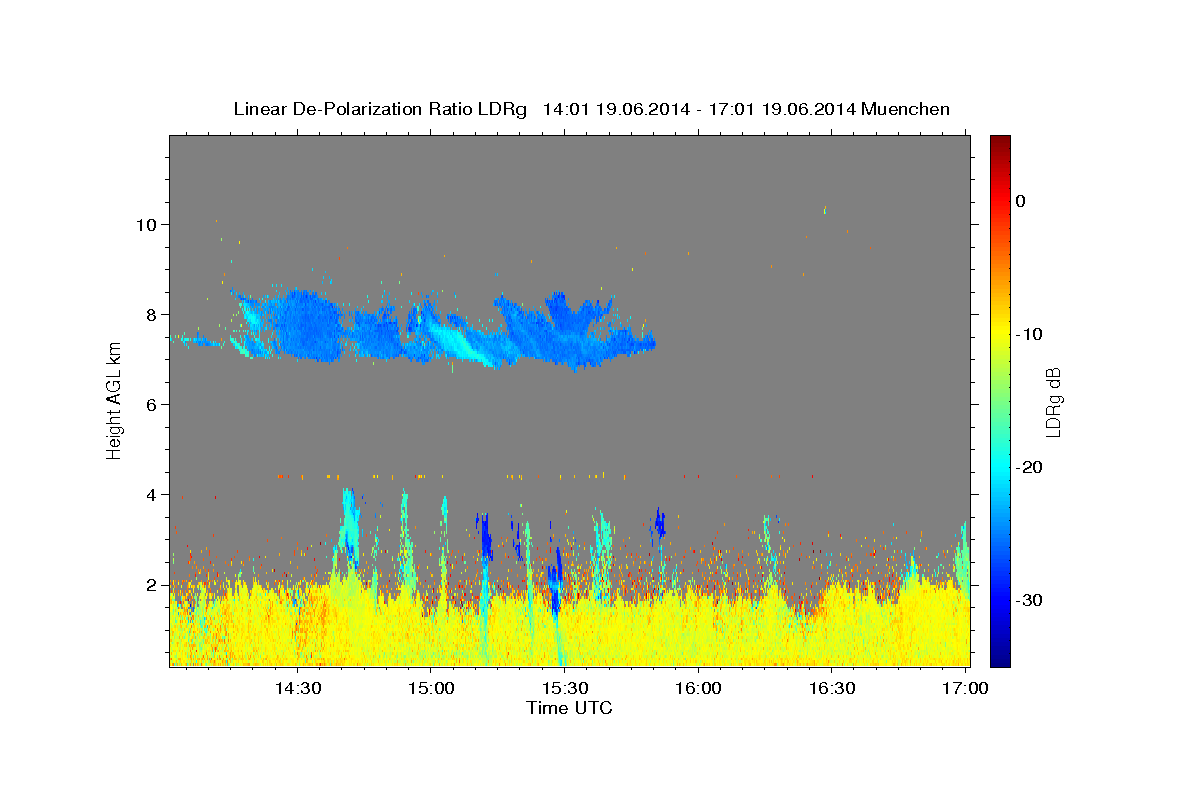Click the 17:00 time tick label
The image size is (1200, 800).
coord(965,688)
